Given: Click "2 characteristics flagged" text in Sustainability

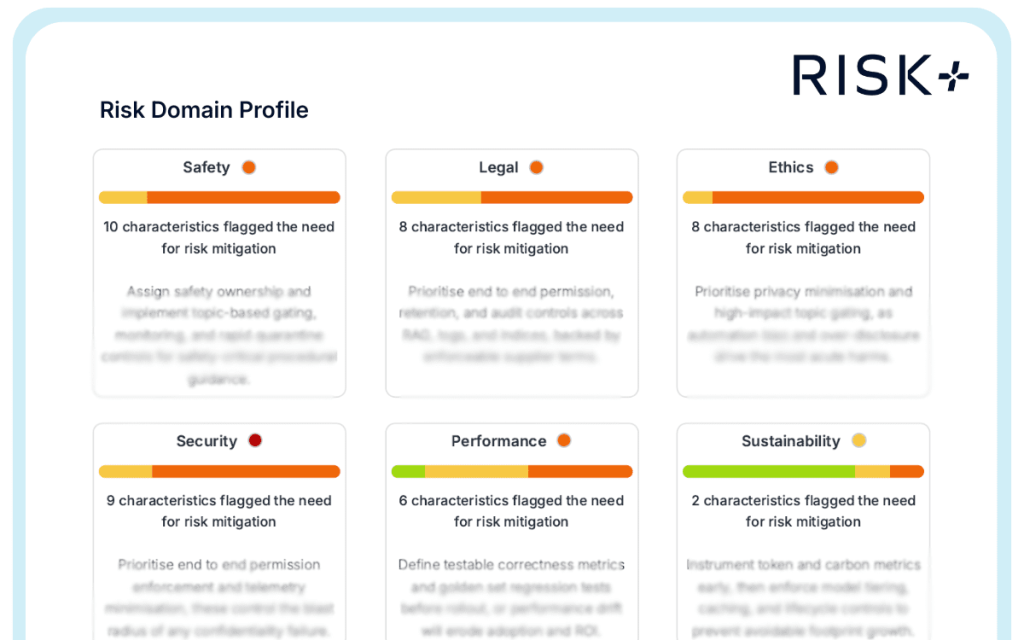Looking at the screenshot, I should coord(803,501).
